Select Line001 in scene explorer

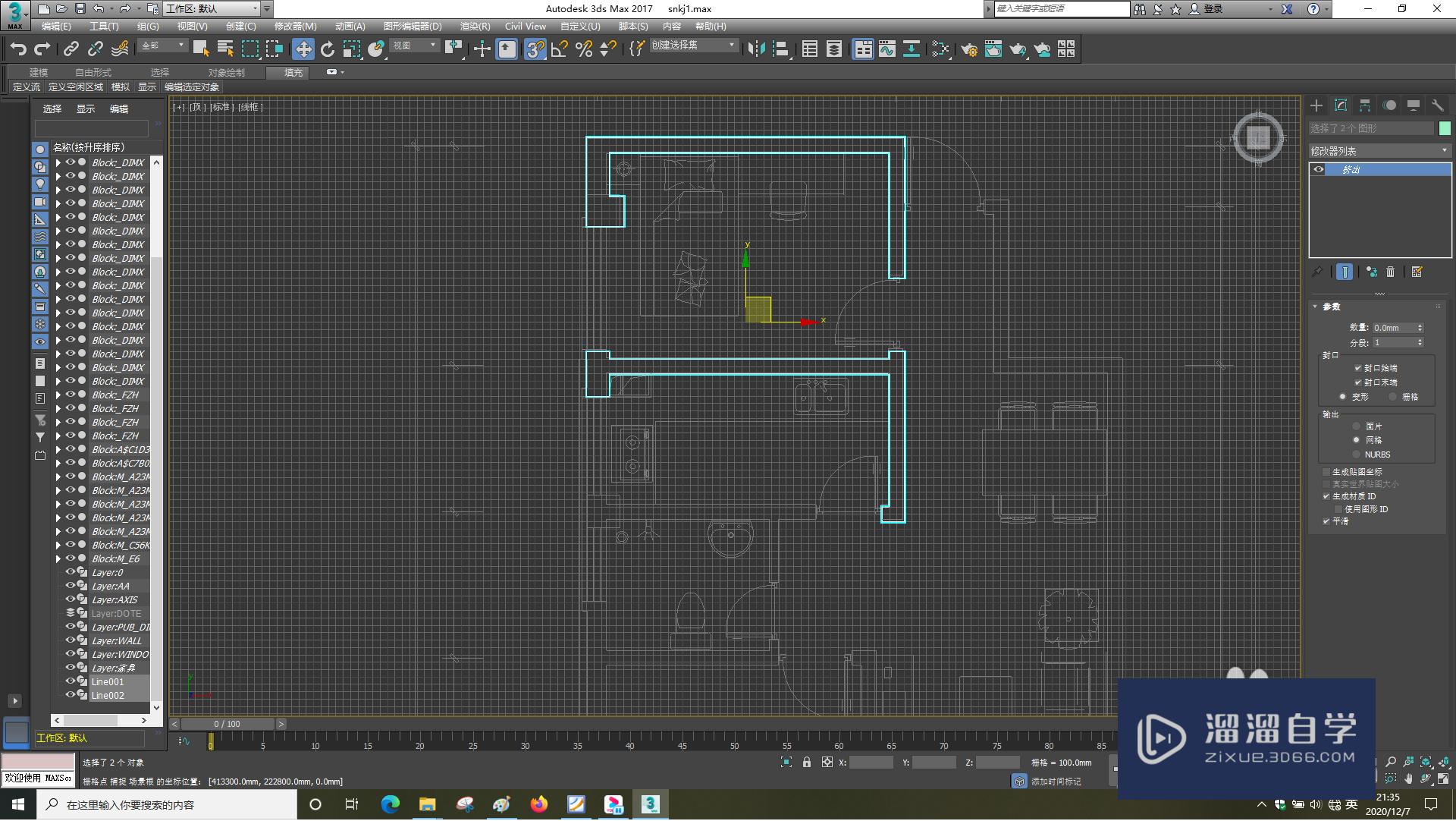tap(107, 682)
